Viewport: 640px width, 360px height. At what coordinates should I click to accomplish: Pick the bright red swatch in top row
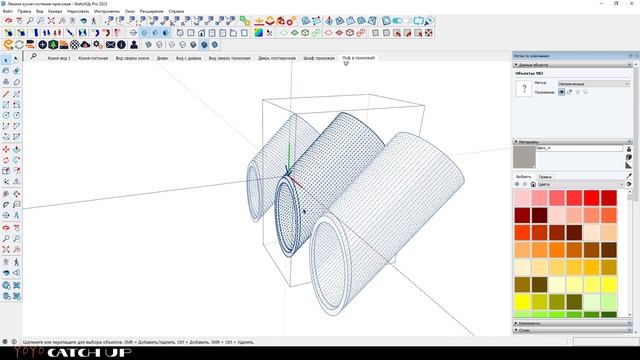tap(591, 198)
